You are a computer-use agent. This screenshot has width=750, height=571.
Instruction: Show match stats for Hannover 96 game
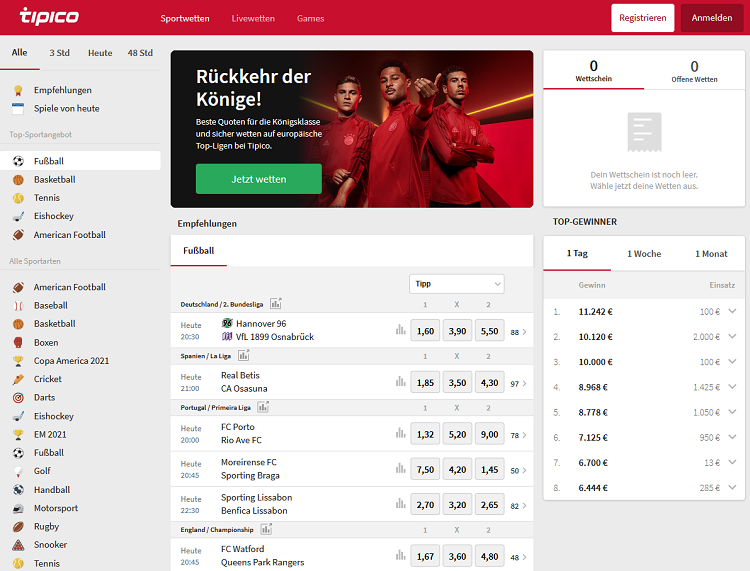pyautogui.click(x=400, y=330)
